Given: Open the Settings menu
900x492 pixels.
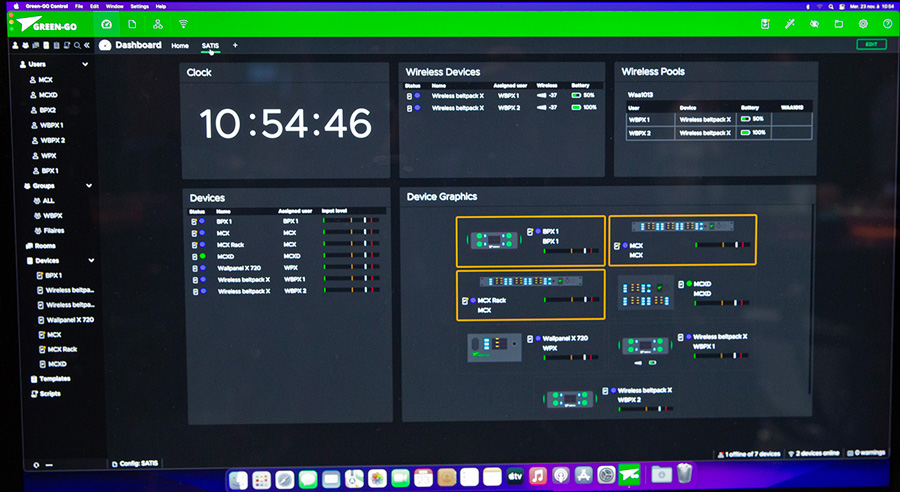Looking at the screenshot, I should pyautogui.click(x=139, y=6).
